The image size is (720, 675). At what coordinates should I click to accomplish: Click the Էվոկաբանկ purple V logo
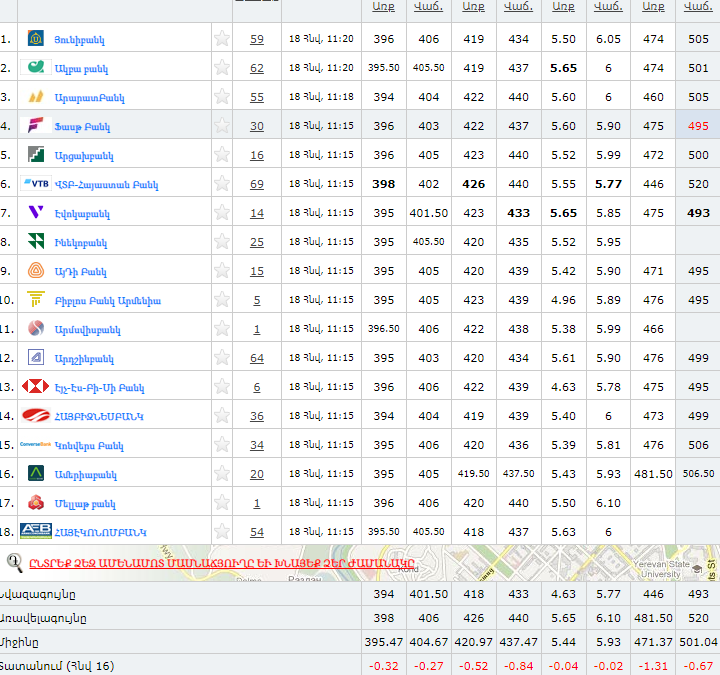36,212
